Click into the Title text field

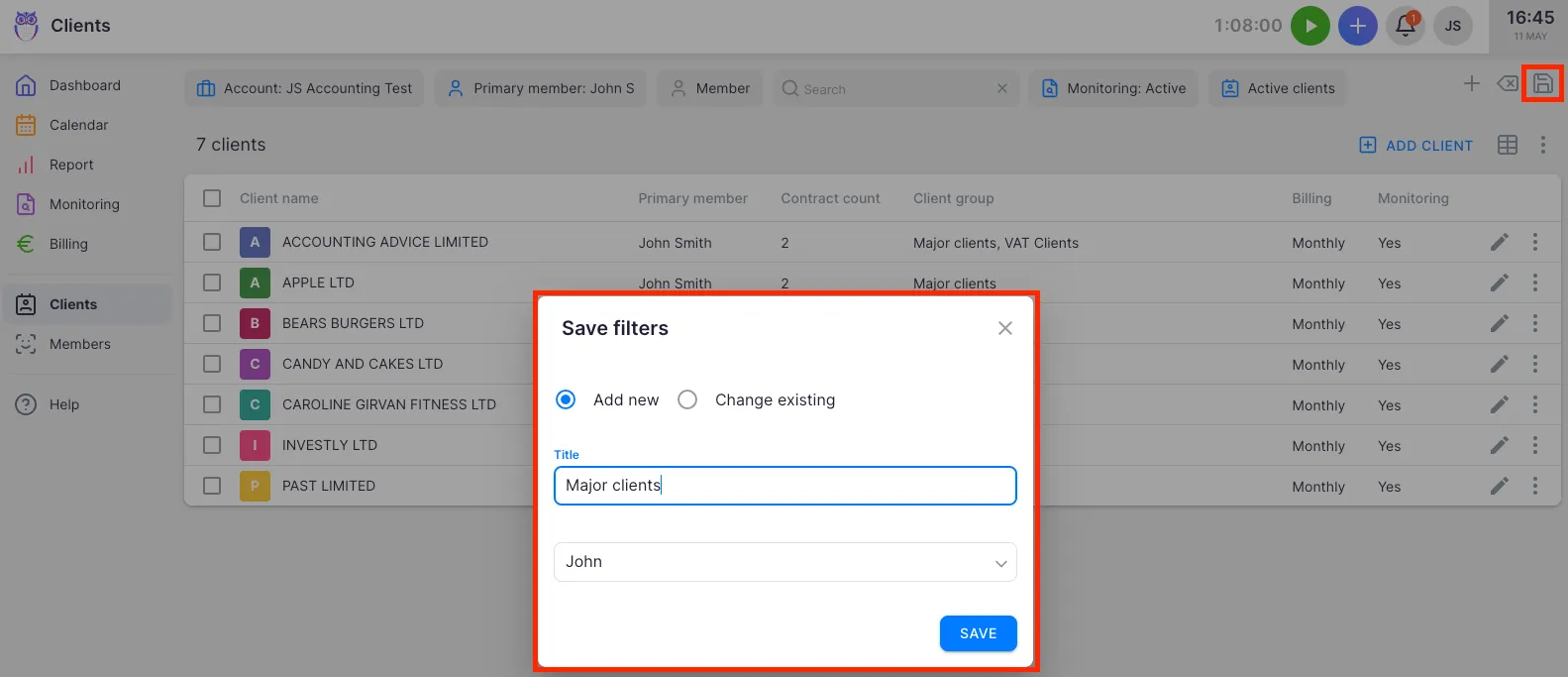click(784, 486)
